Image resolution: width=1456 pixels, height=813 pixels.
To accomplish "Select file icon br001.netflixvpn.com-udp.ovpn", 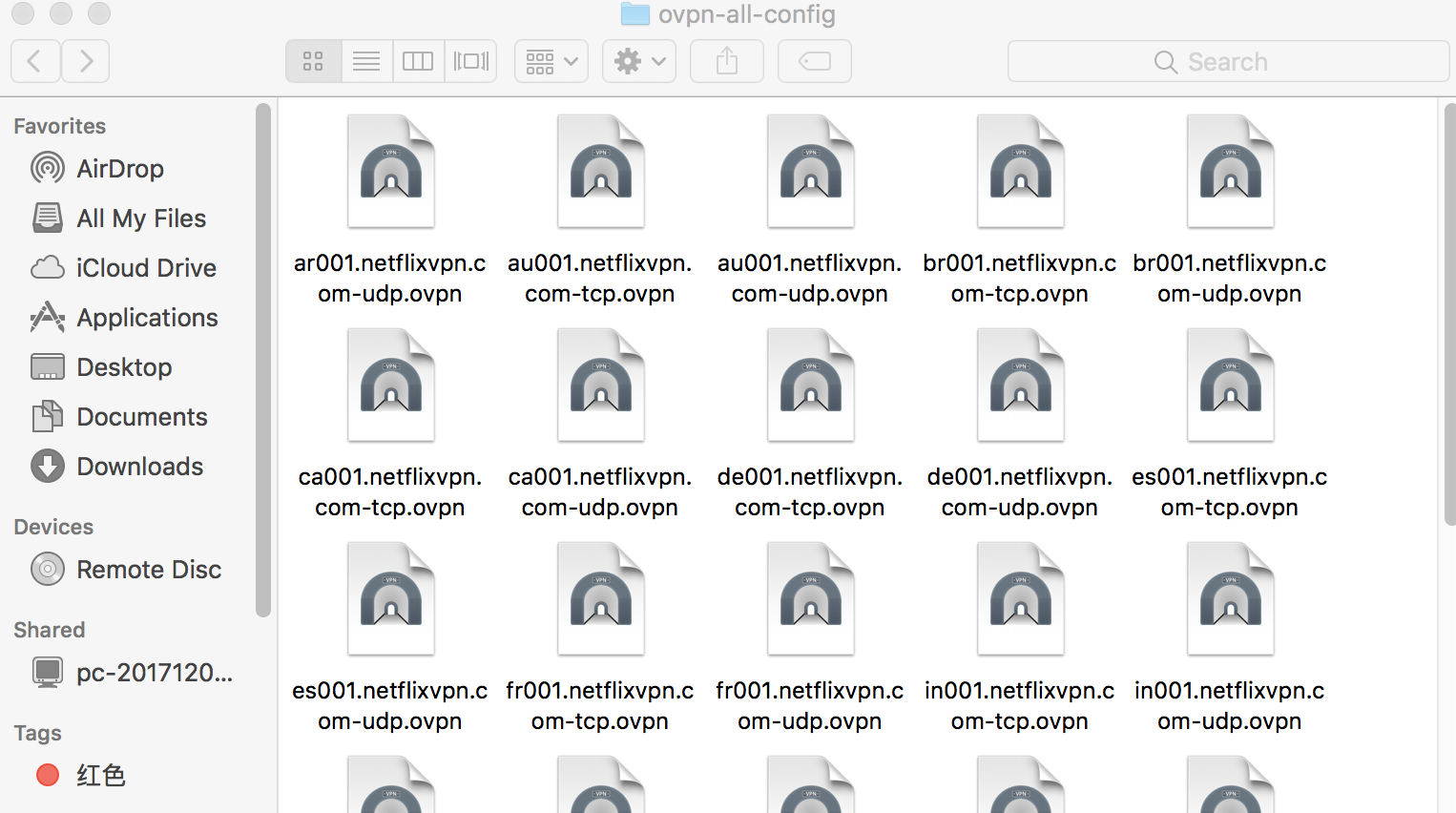I will point(1231,172).
